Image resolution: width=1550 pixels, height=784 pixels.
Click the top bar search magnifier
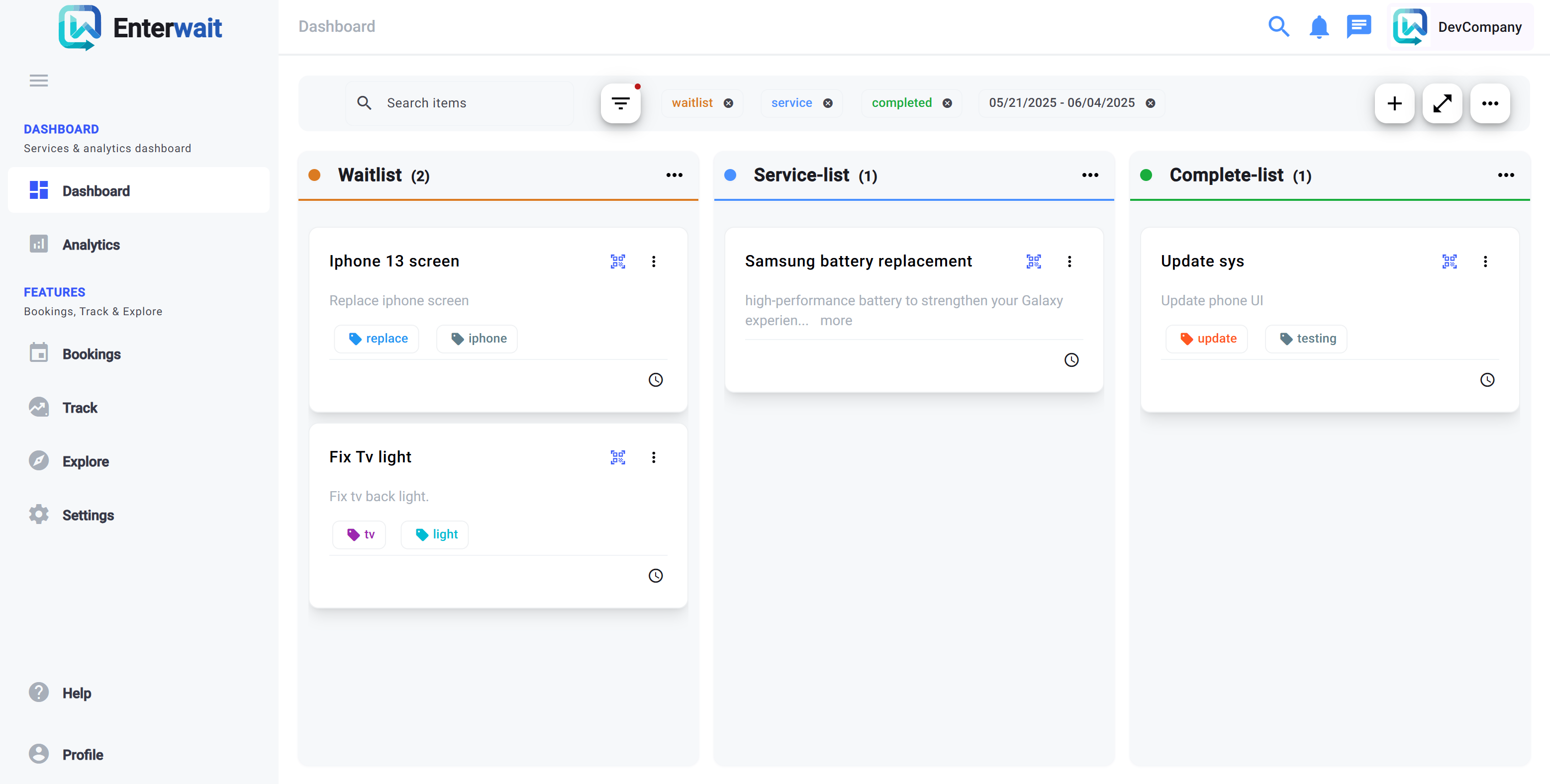coord(1278,27)
